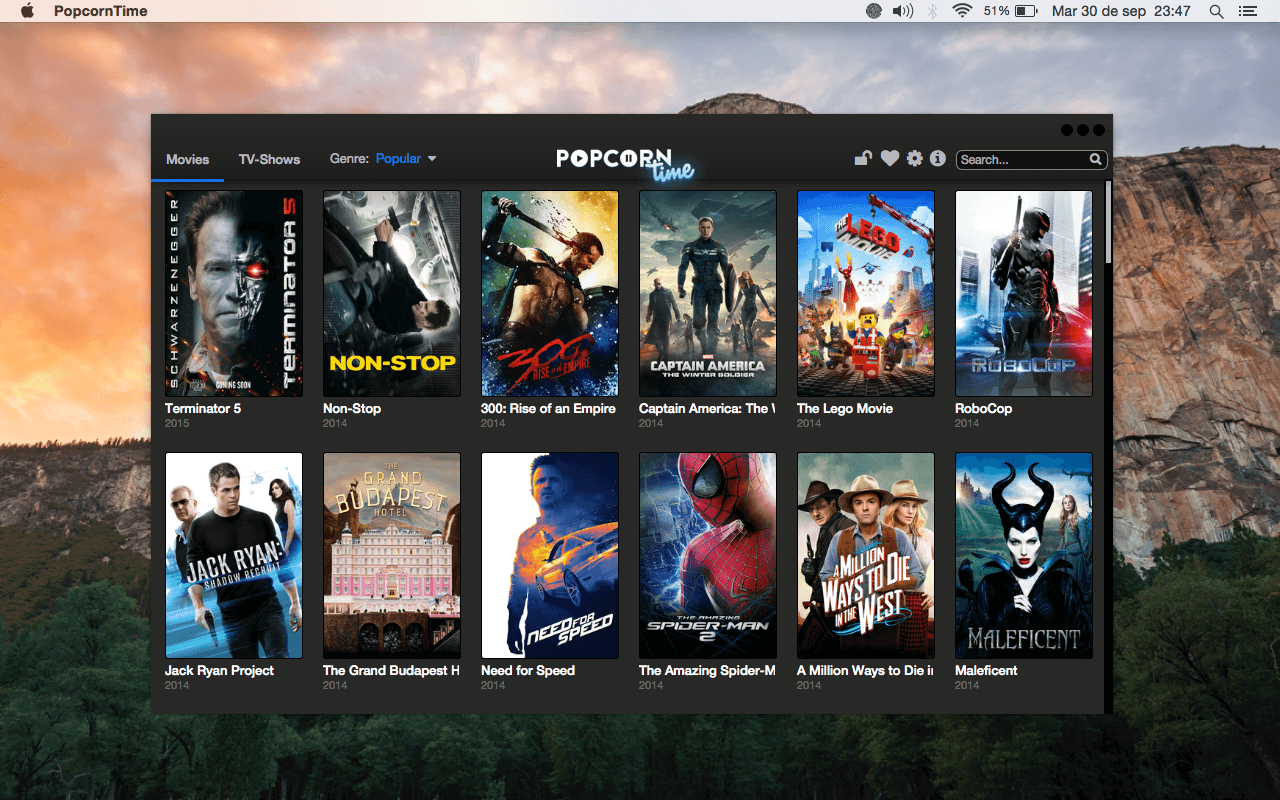Click the magnifier icon in search box
Viewport: 1280px width, 800px height.
click(1096, 159)
